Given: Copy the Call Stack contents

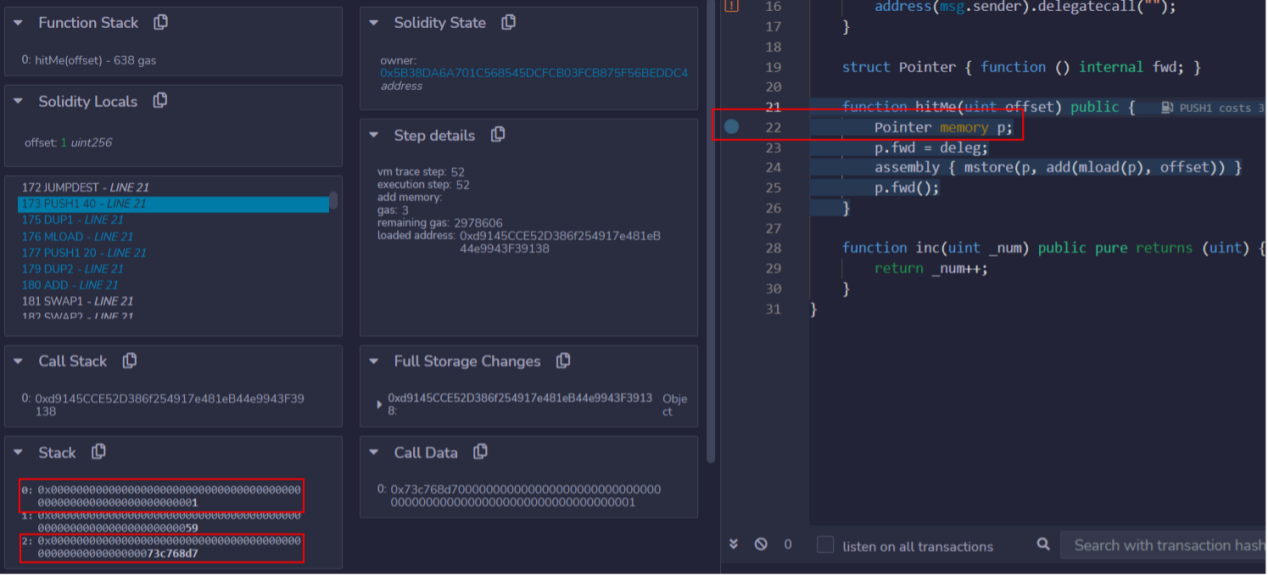Looking at the screenshot, I should [x=129, y=361].
